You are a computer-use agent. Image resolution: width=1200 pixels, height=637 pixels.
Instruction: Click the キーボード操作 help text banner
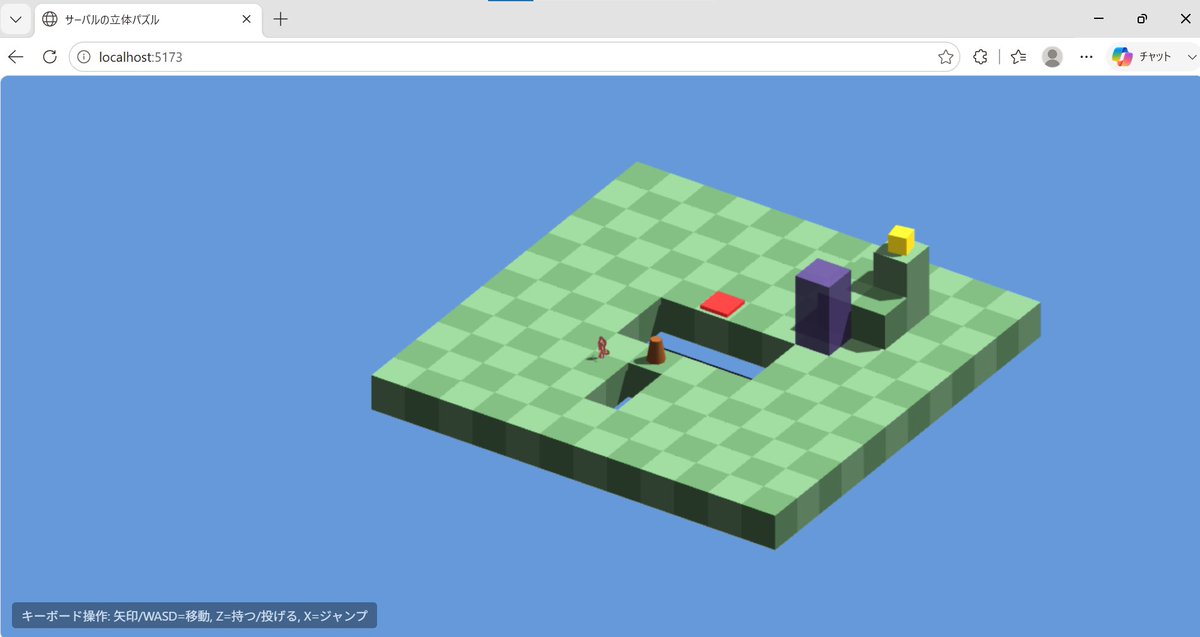click(x=194, y=616)
